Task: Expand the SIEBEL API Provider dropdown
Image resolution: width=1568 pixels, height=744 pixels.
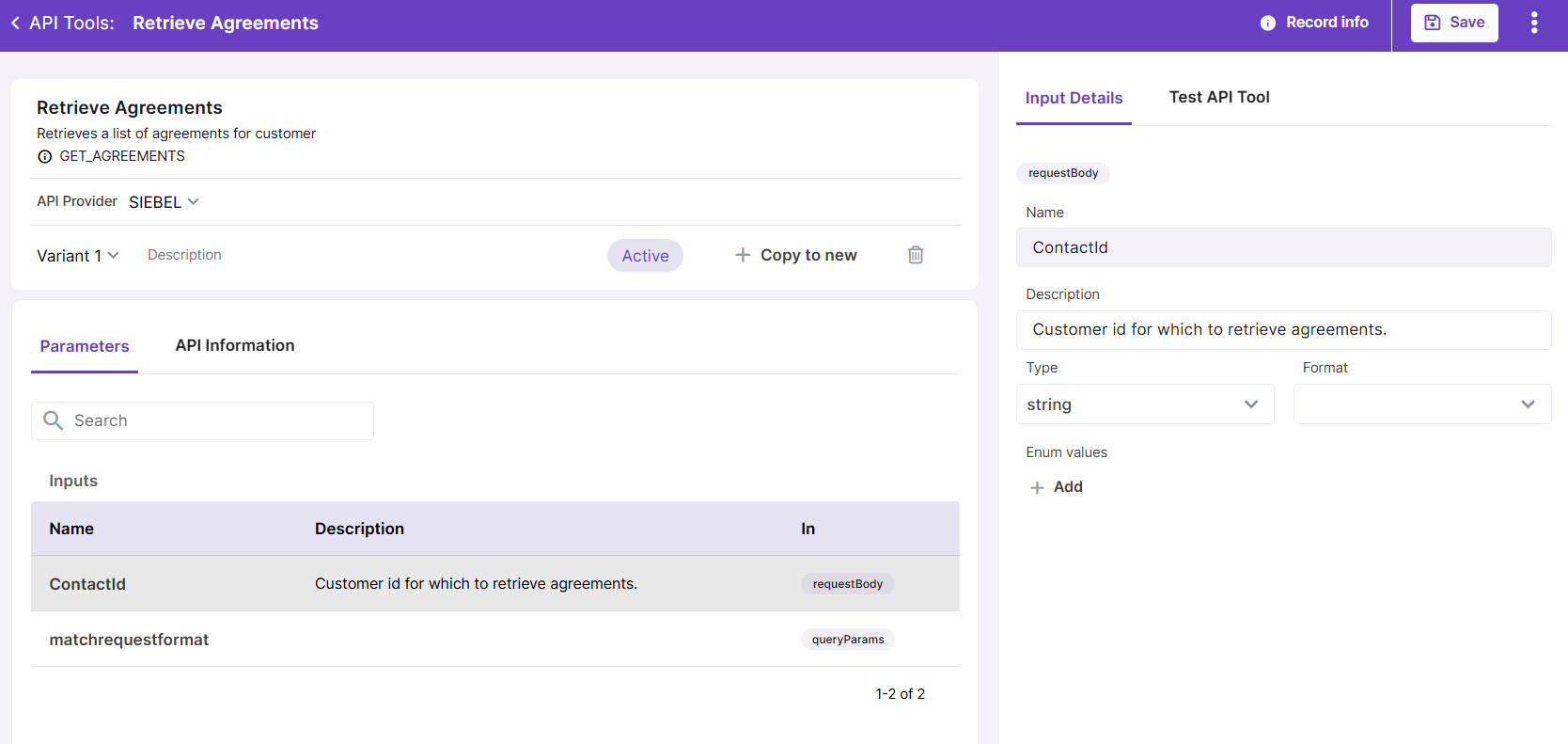Action: pos(165,202)
